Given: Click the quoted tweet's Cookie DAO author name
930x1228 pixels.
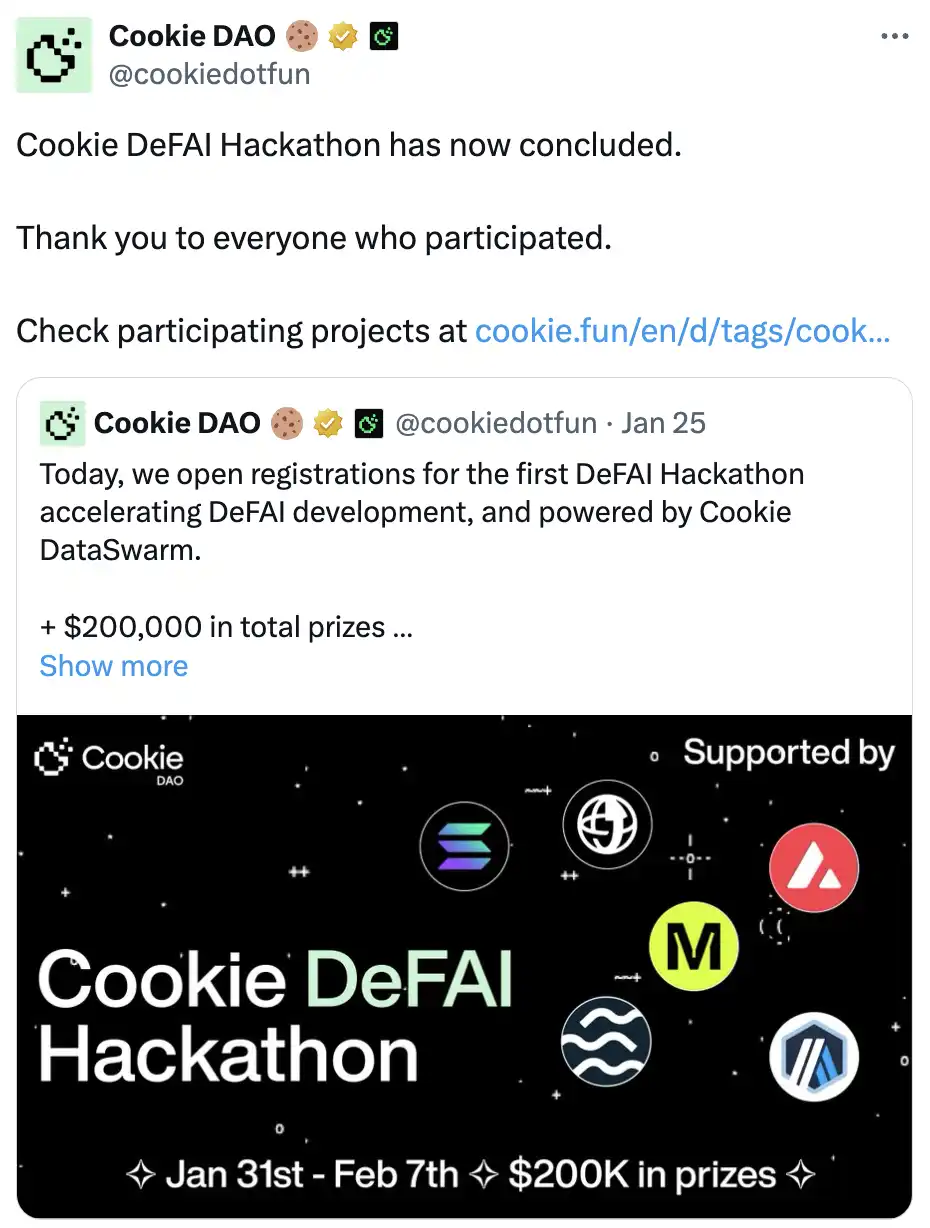Looking at the screenshot, I should pyautogui.click(x=176, y=424).
